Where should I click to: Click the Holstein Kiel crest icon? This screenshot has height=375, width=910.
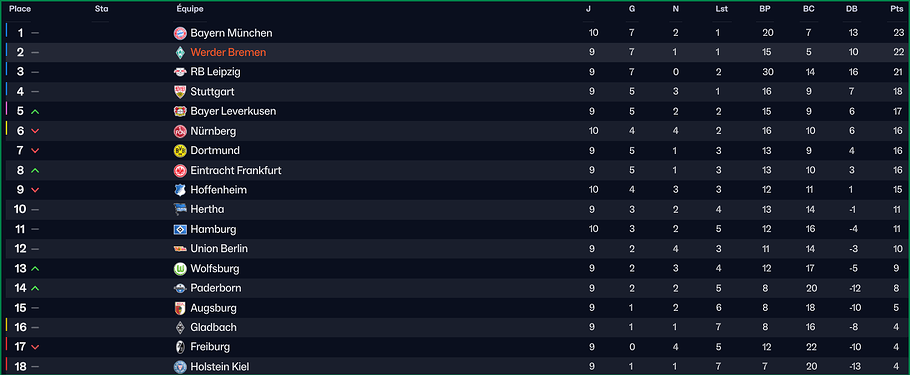[180, 367]
